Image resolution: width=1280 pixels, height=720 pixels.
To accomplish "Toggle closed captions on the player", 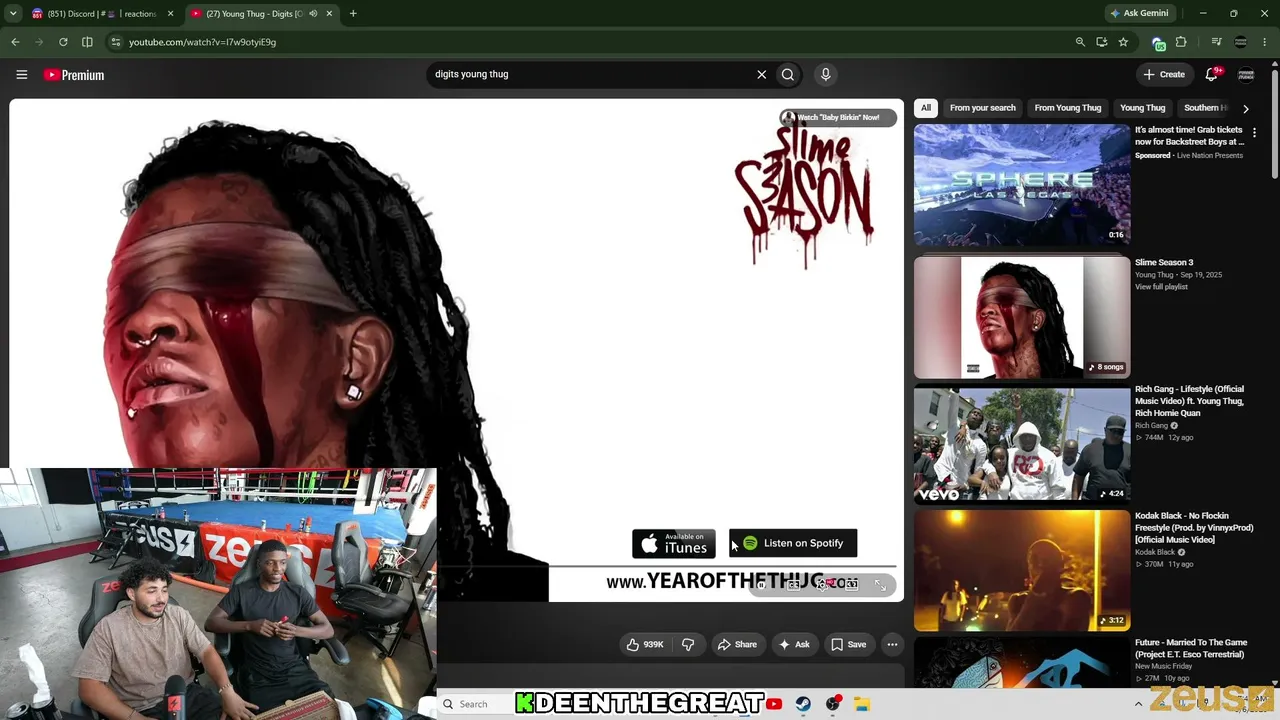I will 793,585.
